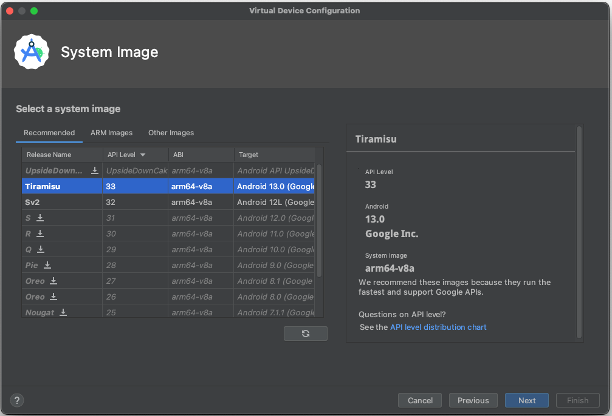
Task: Download the Nougat system image
Action: click(x=63, y=312)
